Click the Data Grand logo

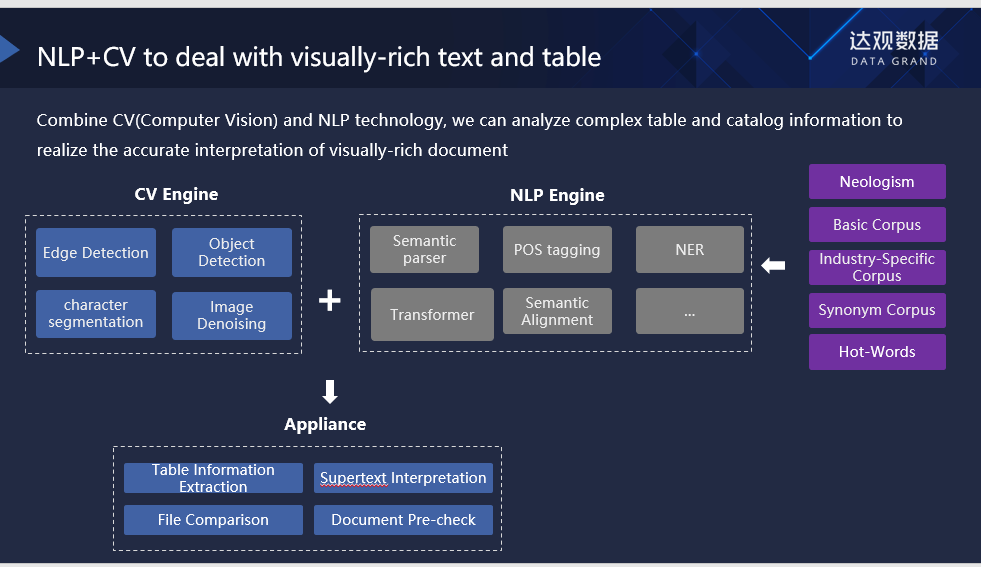pos(893,46)
